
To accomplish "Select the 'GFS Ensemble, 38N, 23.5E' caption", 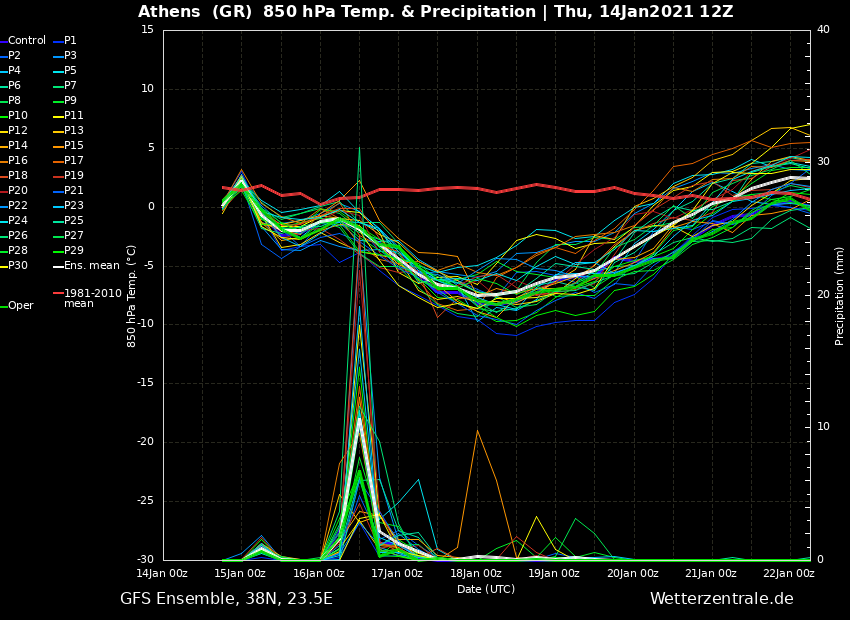I will (227, 599).
